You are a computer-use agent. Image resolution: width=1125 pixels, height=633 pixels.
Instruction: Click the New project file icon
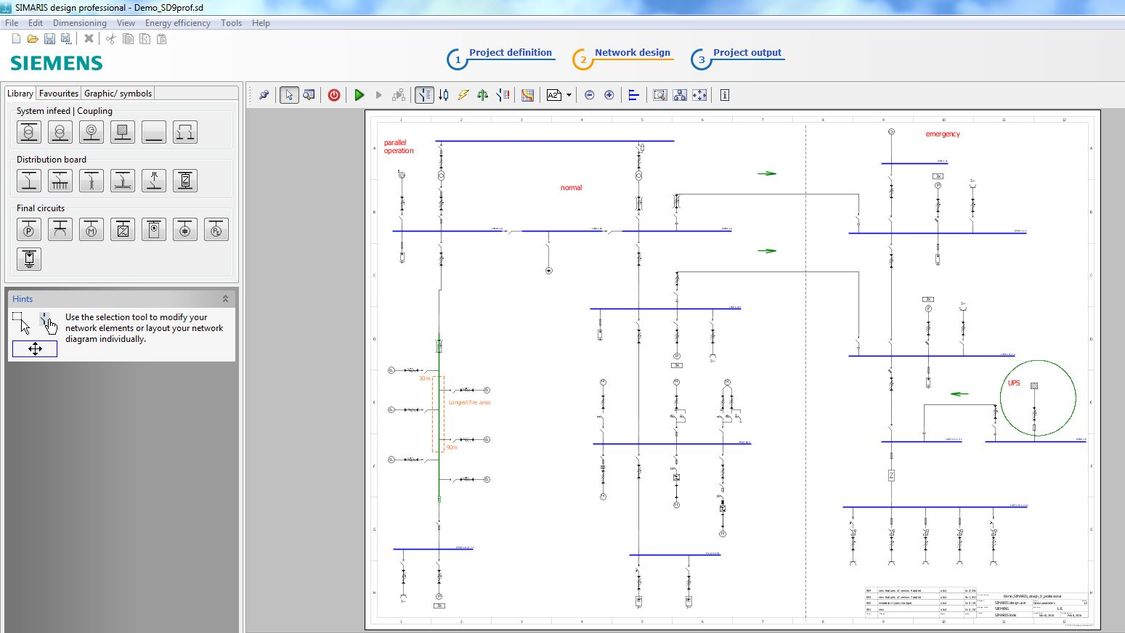click(x=16, y=39)
